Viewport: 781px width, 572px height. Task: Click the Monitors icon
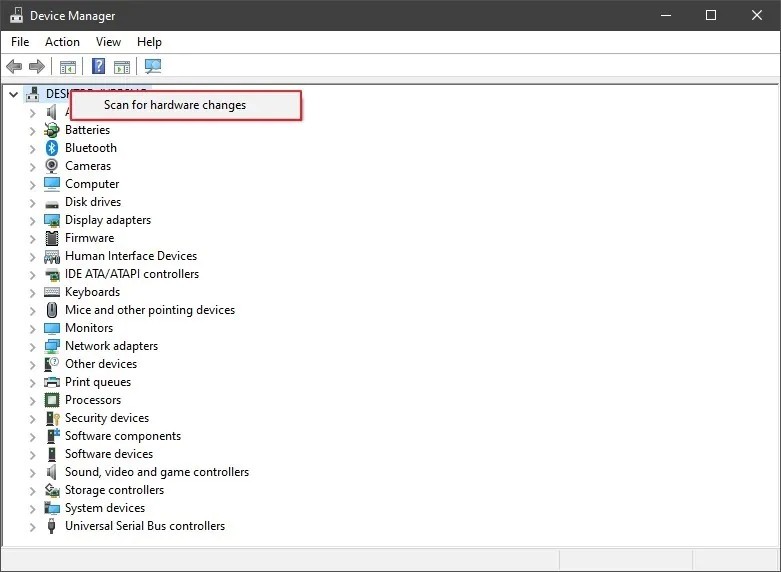(x=52, y=328)
